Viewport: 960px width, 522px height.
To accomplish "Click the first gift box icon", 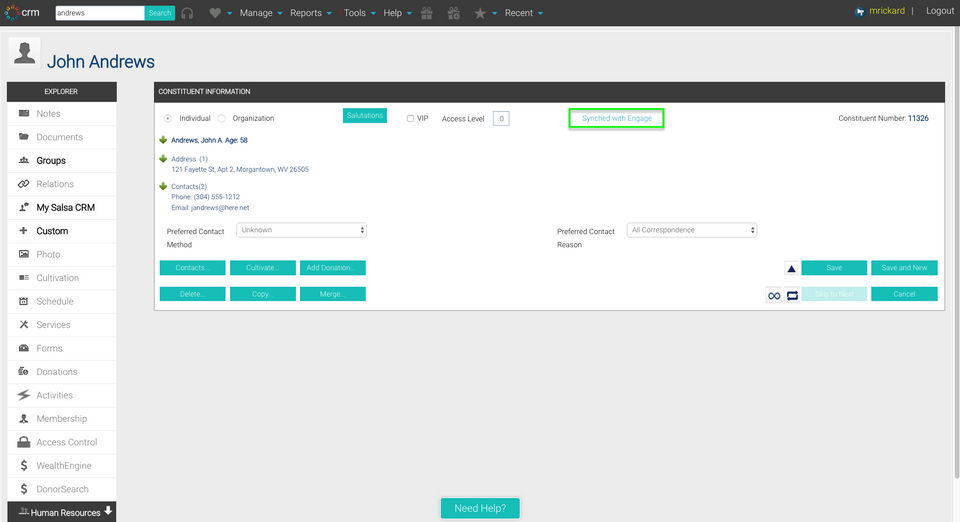I will (x=427, y=13).
